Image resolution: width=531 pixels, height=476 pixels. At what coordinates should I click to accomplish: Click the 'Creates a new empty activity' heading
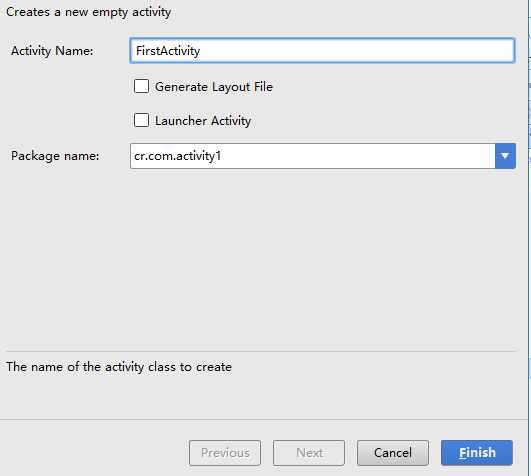pos(88,12)
